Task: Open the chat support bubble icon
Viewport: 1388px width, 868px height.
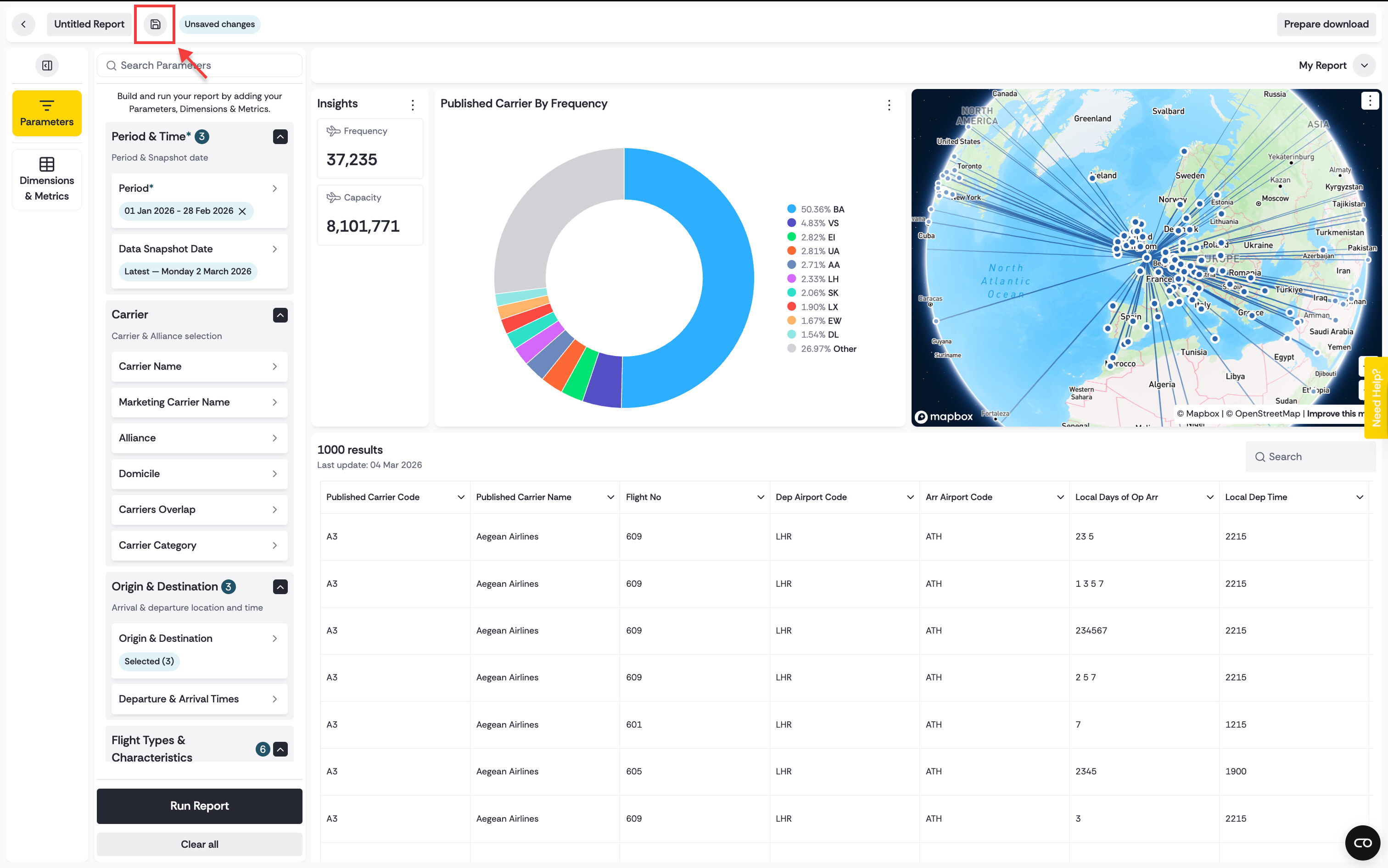Action: tap(1362, 843)
